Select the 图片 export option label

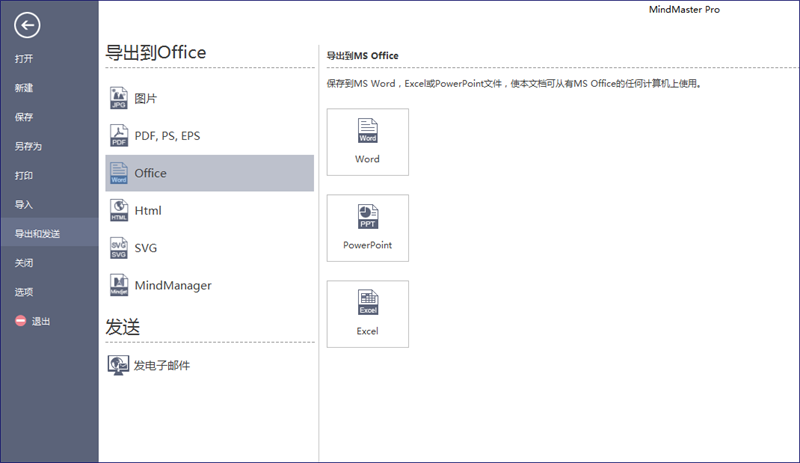(145, 98)
